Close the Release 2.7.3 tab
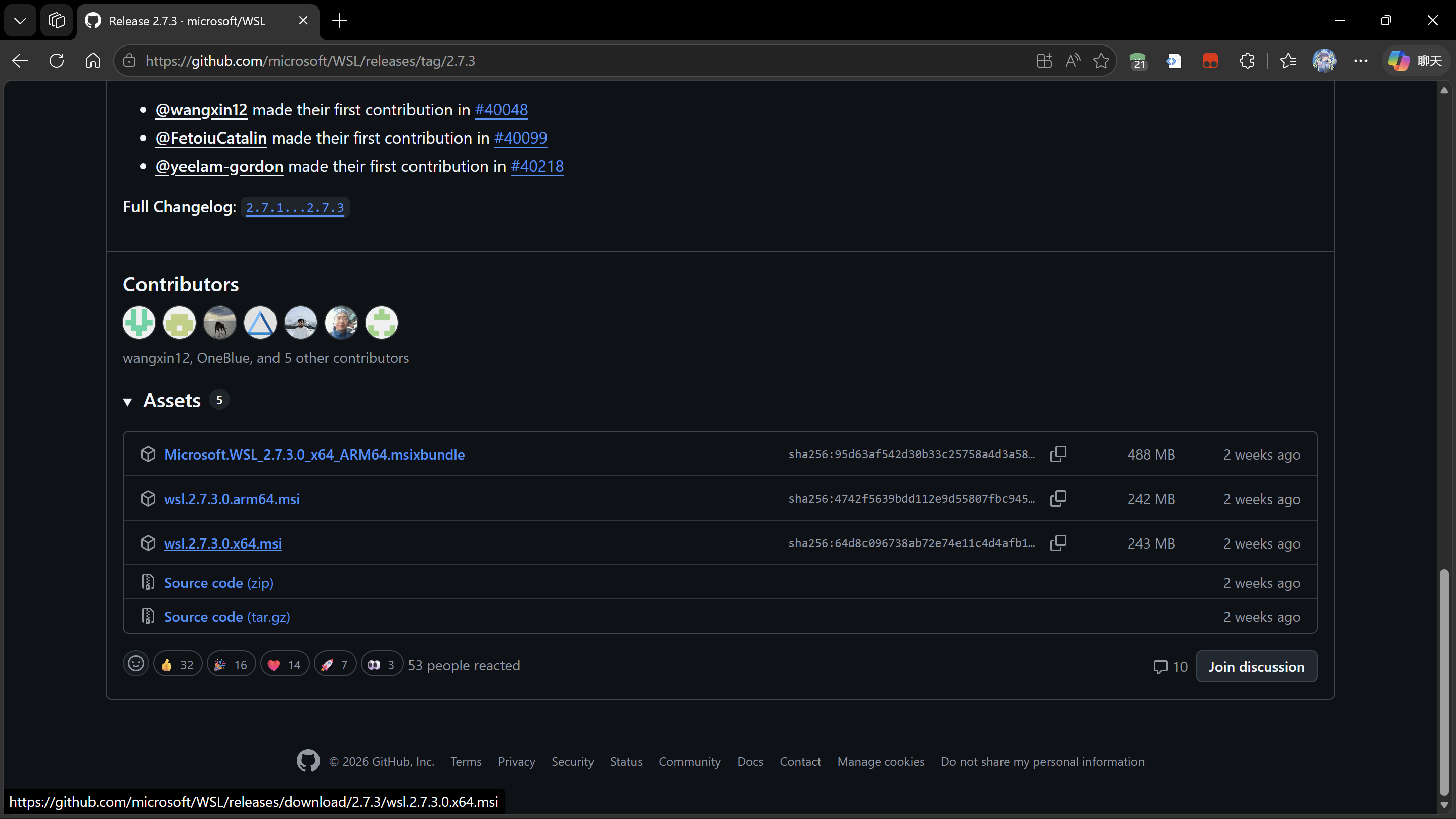The height and width of the screenshot is (819, 1456). [303, 21]
